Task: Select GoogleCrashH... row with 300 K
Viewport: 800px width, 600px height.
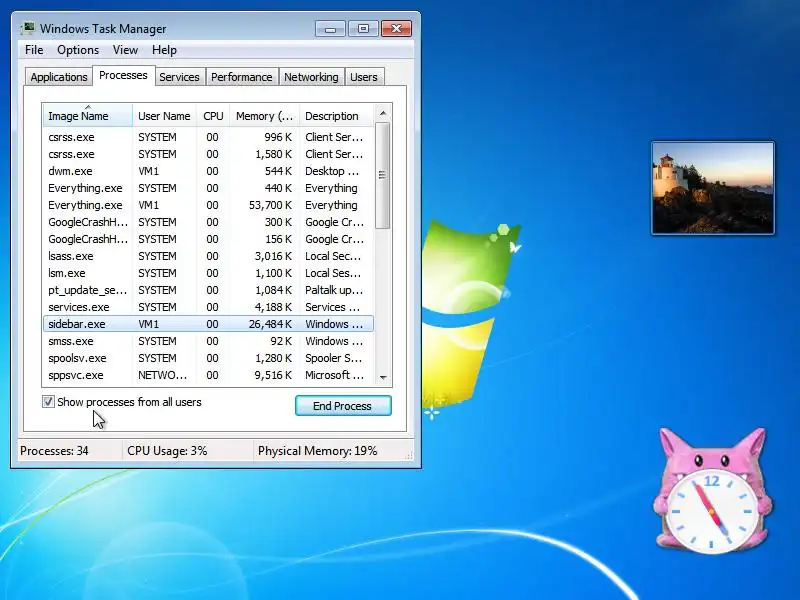Action: [x=208, y=222]
